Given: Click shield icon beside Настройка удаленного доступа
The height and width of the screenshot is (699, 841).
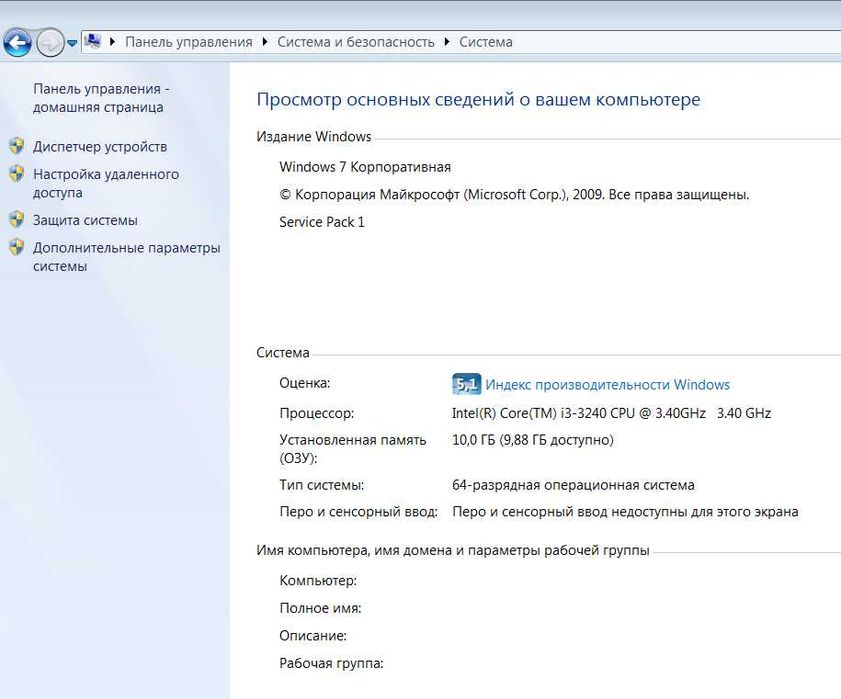Looking at the screenshot, I should click(x=17, y=173).
